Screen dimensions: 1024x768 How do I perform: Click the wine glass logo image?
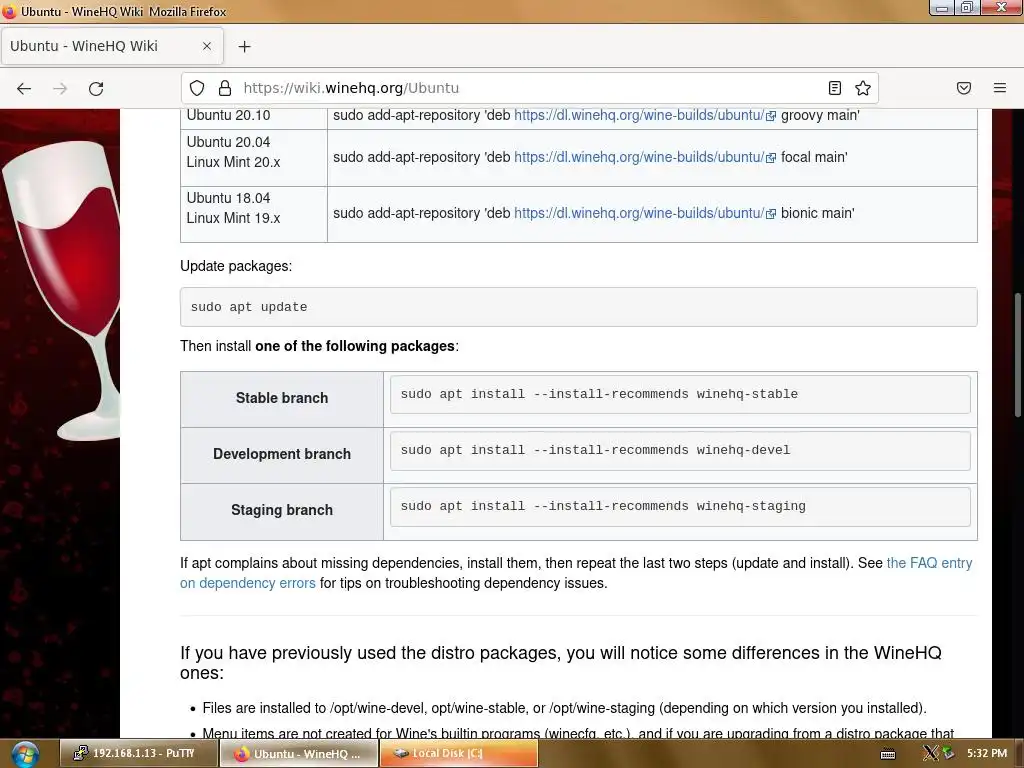coord(61,291)
